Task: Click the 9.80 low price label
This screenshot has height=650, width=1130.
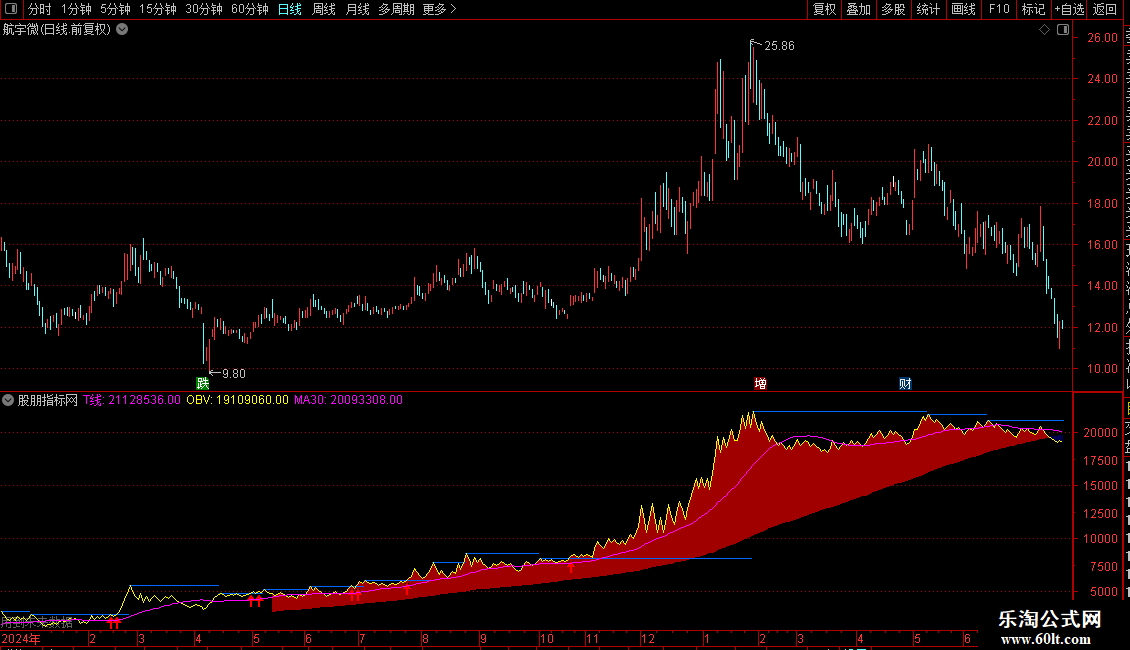Action: click(233, 374)
